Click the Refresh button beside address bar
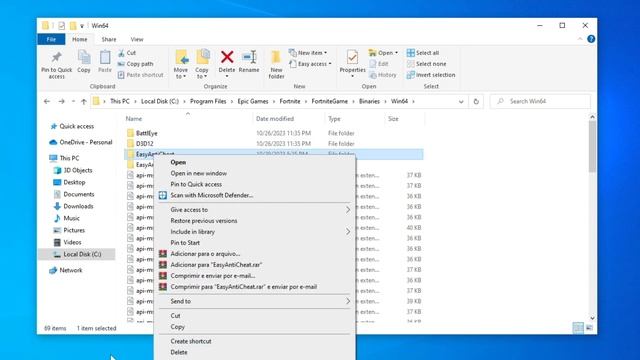Image resolution: width=640 pixels, height=360 pixels. point(476,102)
